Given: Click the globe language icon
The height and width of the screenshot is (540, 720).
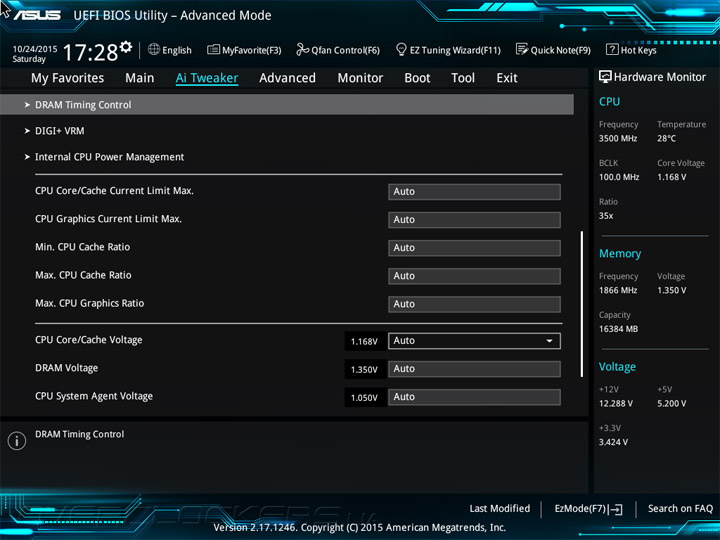Looking at the screenshot, I should 154,49.
